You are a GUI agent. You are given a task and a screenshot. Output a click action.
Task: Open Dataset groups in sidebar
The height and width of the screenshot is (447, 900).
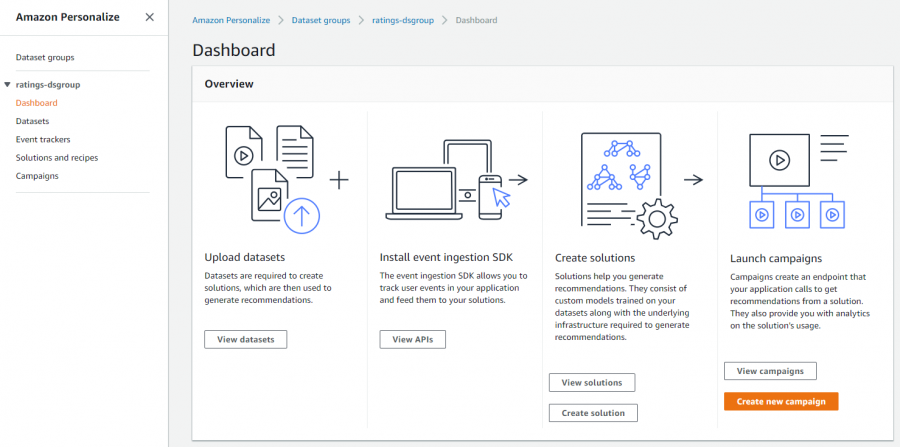click(x=45, y=57)
